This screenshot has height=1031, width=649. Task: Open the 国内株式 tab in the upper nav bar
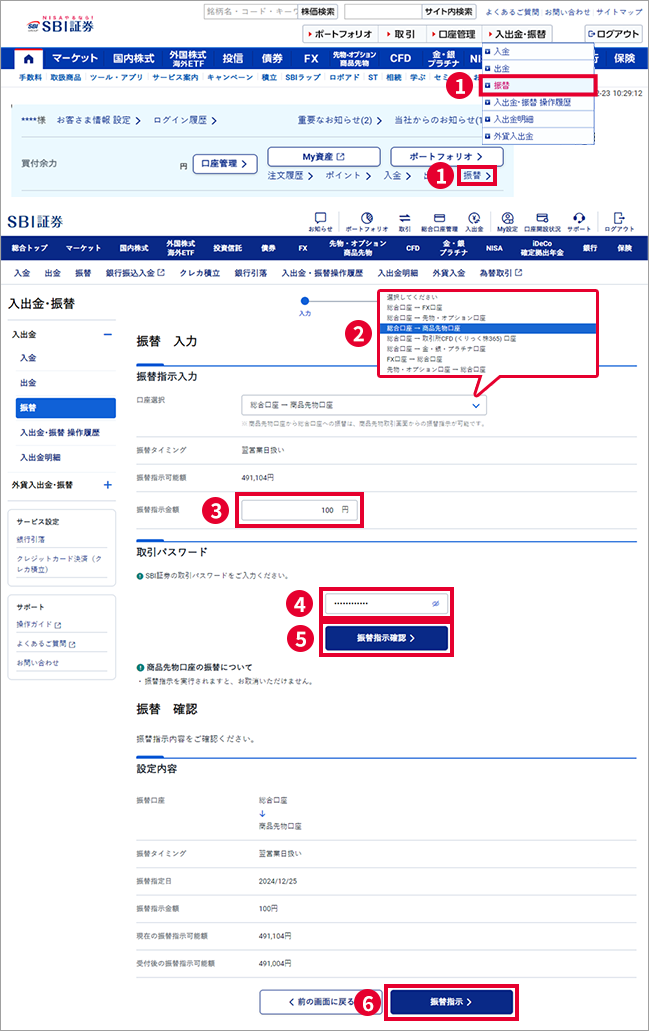tap(133, 59)
